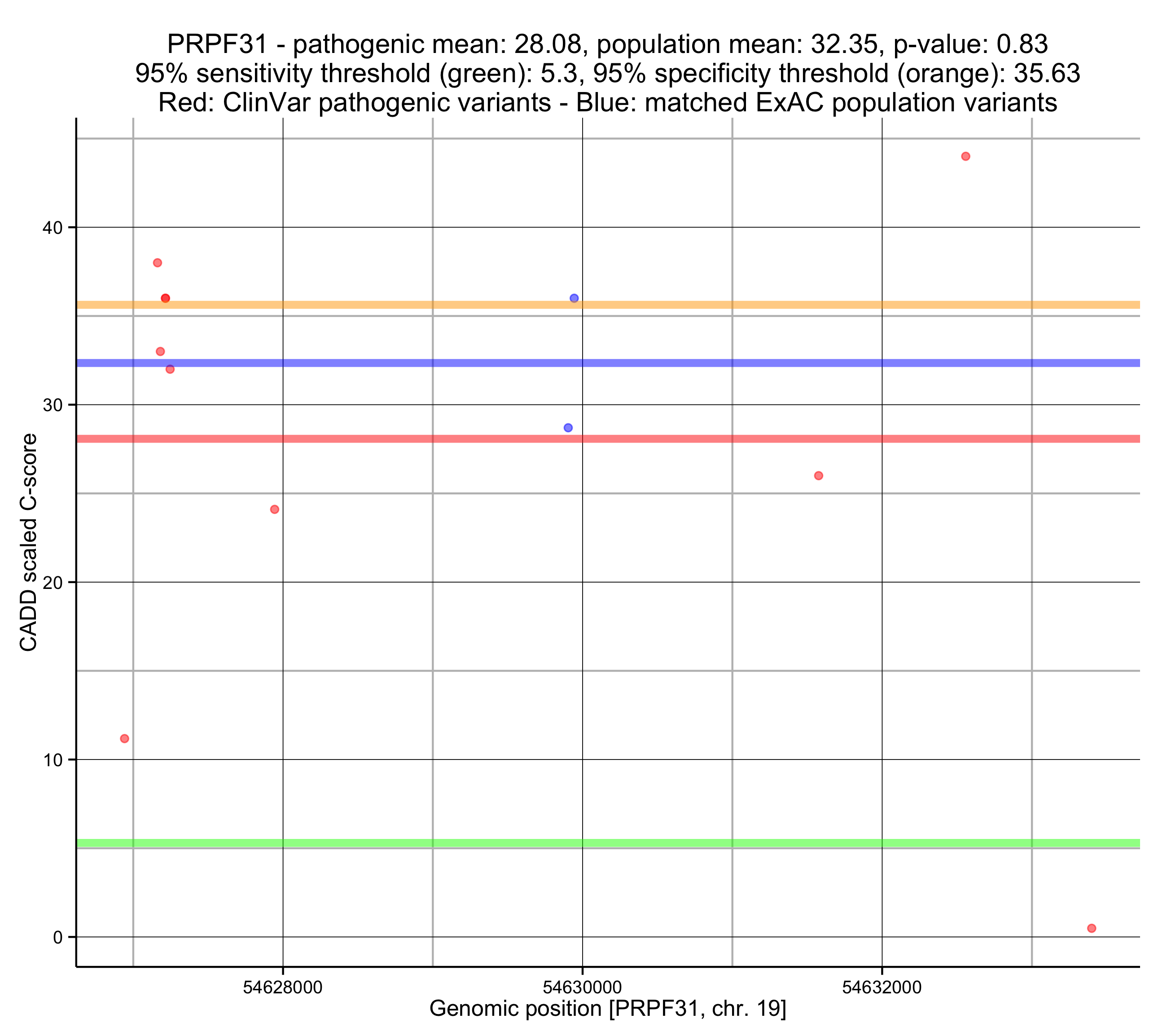Image resolution: width=1167 pixels, height=1036 pixels.
Task: Click the Genomic position axis title
Action: pyautogui.click(x=607, y=1009)
